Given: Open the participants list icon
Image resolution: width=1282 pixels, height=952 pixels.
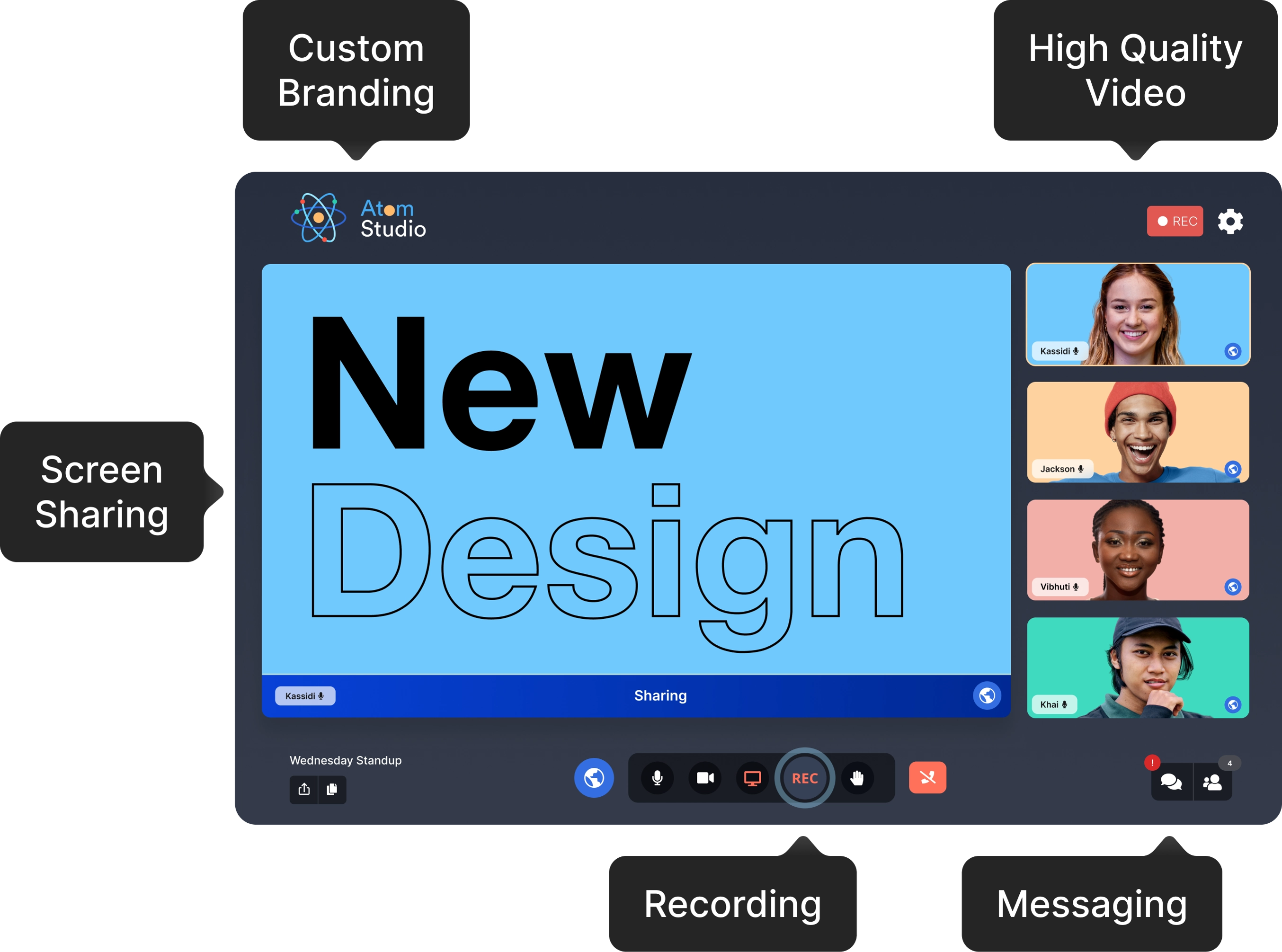Looking at the screenshot, I should pos(1212,782).
